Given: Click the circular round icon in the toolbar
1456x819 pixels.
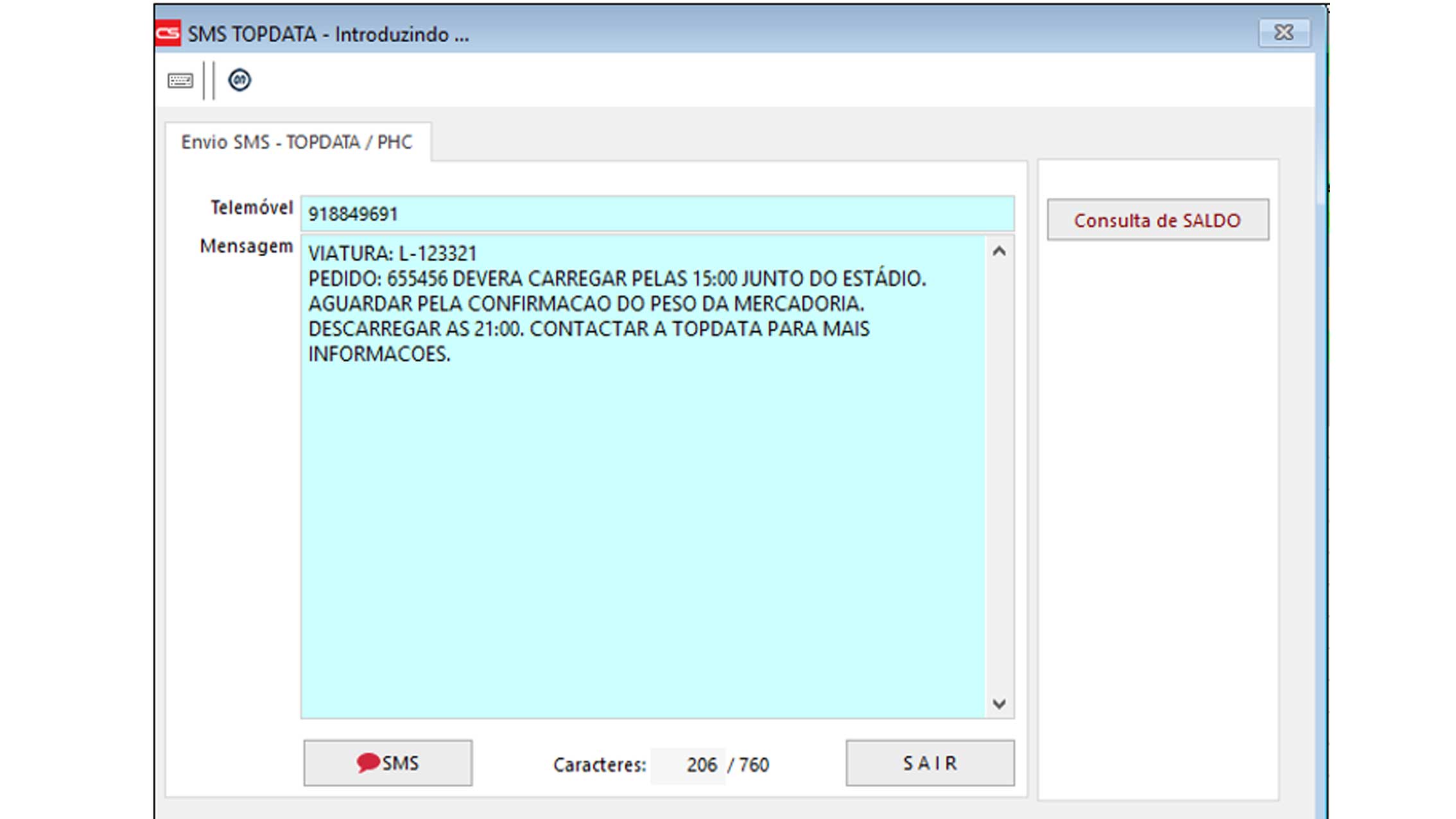Looking at the screenshot, I should [239, 80].
